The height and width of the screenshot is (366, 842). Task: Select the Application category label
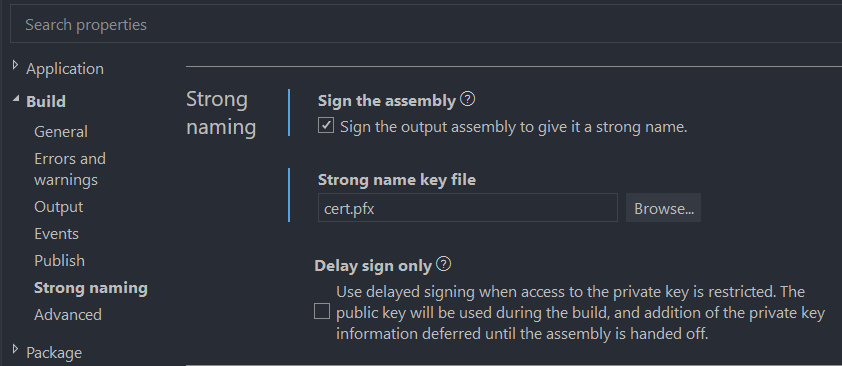pyautogui.click(x=65, y=69)
